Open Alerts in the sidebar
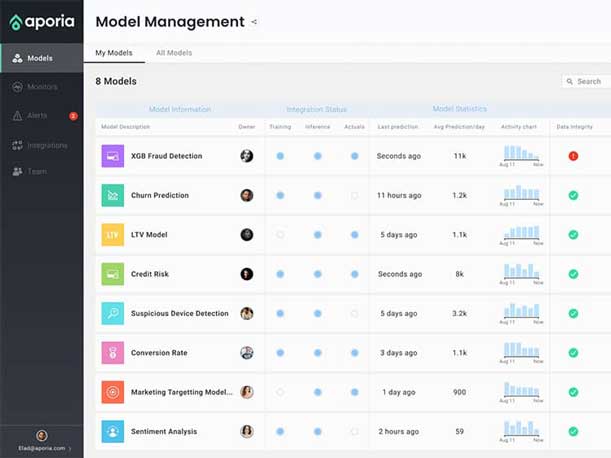This screenshot has width=611, height=458. 37,116
